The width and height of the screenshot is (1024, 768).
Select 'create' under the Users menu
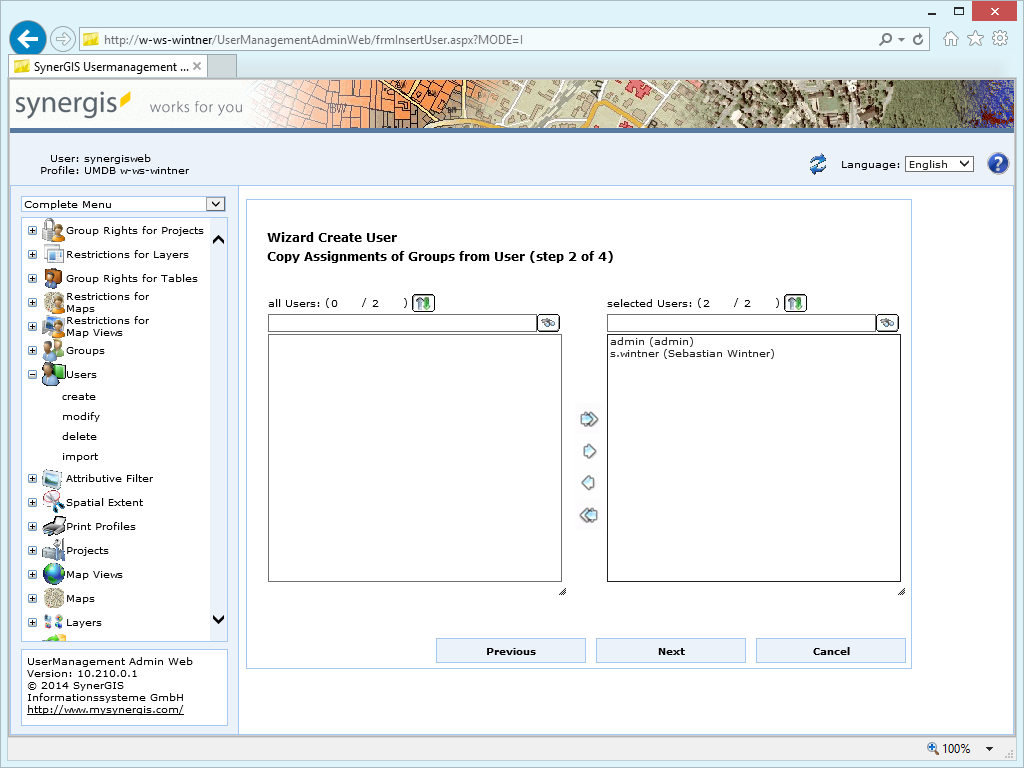point(78,396)
